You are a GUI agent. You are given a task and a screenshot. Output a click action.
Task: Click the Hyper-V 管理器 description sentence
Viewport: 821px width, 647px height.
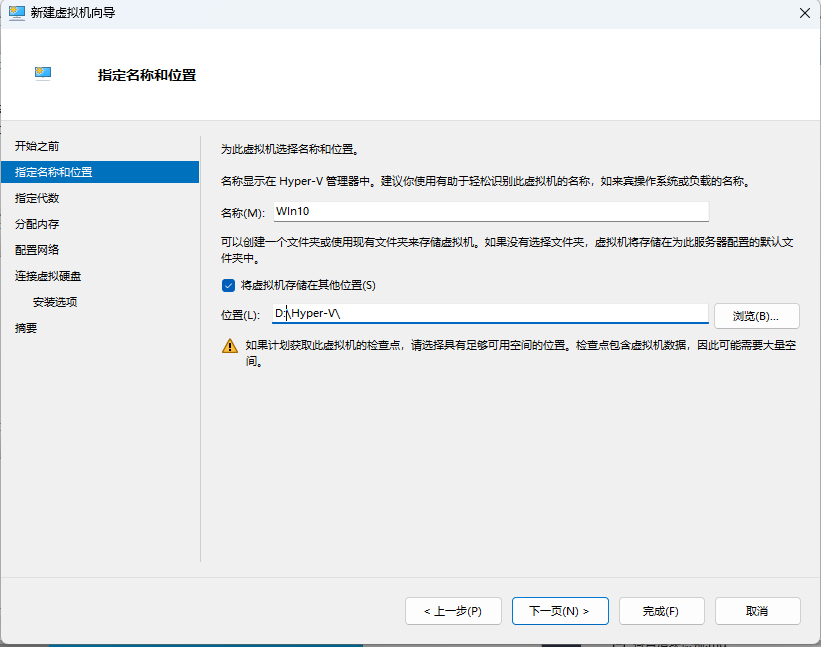coord(486,182)
